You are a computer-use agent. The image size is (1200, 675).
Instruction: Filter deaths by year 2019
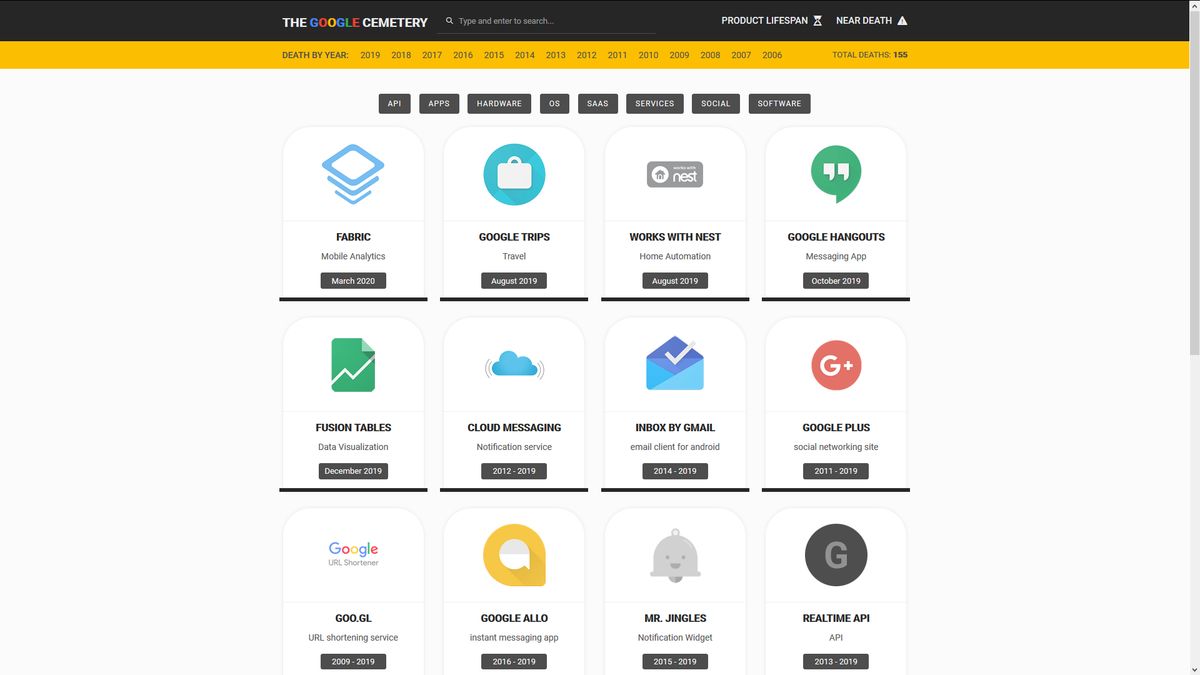[x=370, y=55]
